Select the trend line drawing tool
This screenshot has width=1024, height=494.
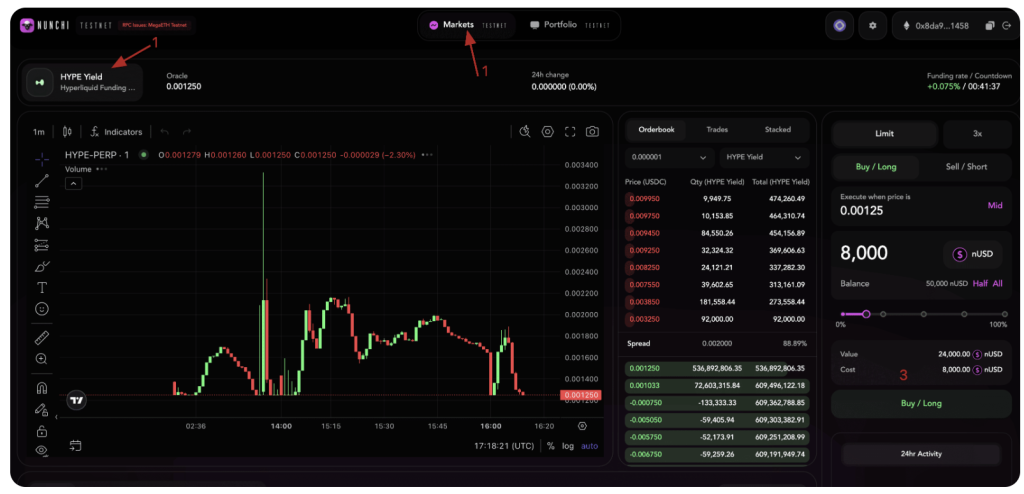(x=41, y=181)
